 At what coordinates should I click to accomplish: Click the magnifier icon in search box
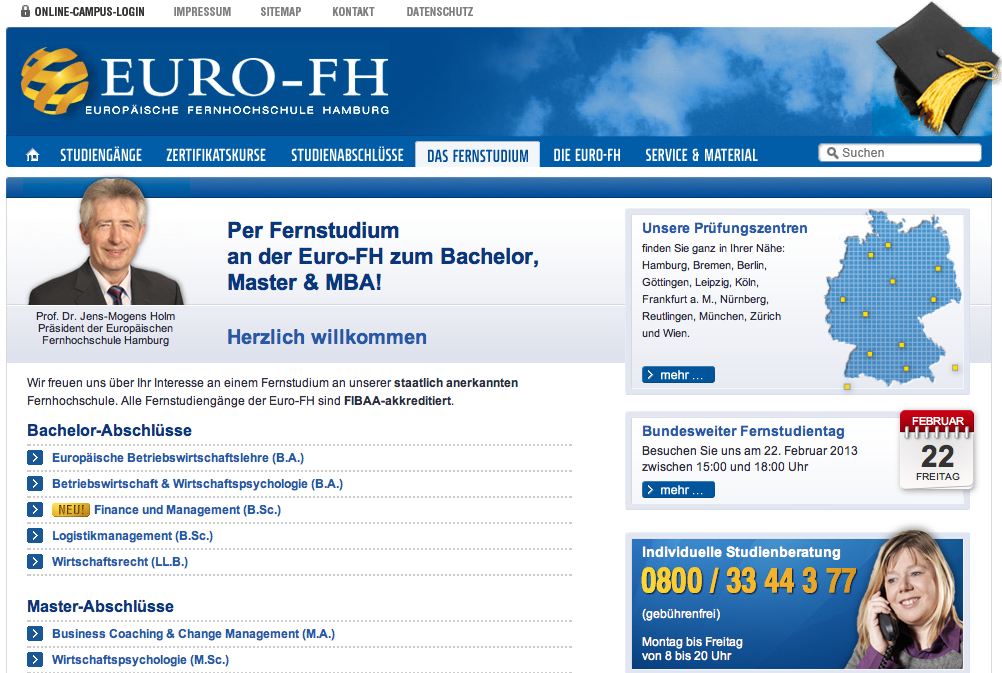830,153
